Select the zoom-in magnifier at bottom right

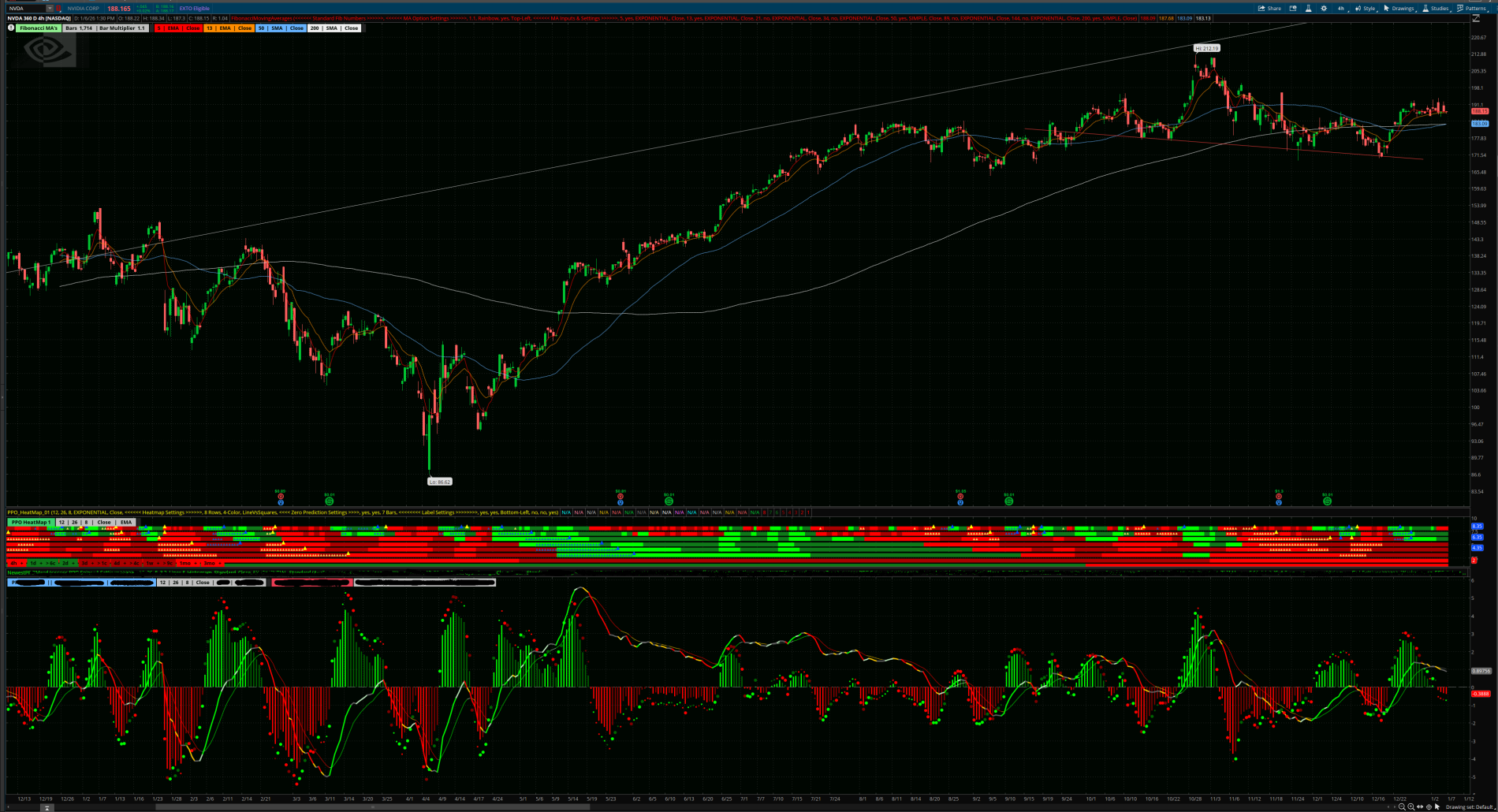[x=1411, y=806]
